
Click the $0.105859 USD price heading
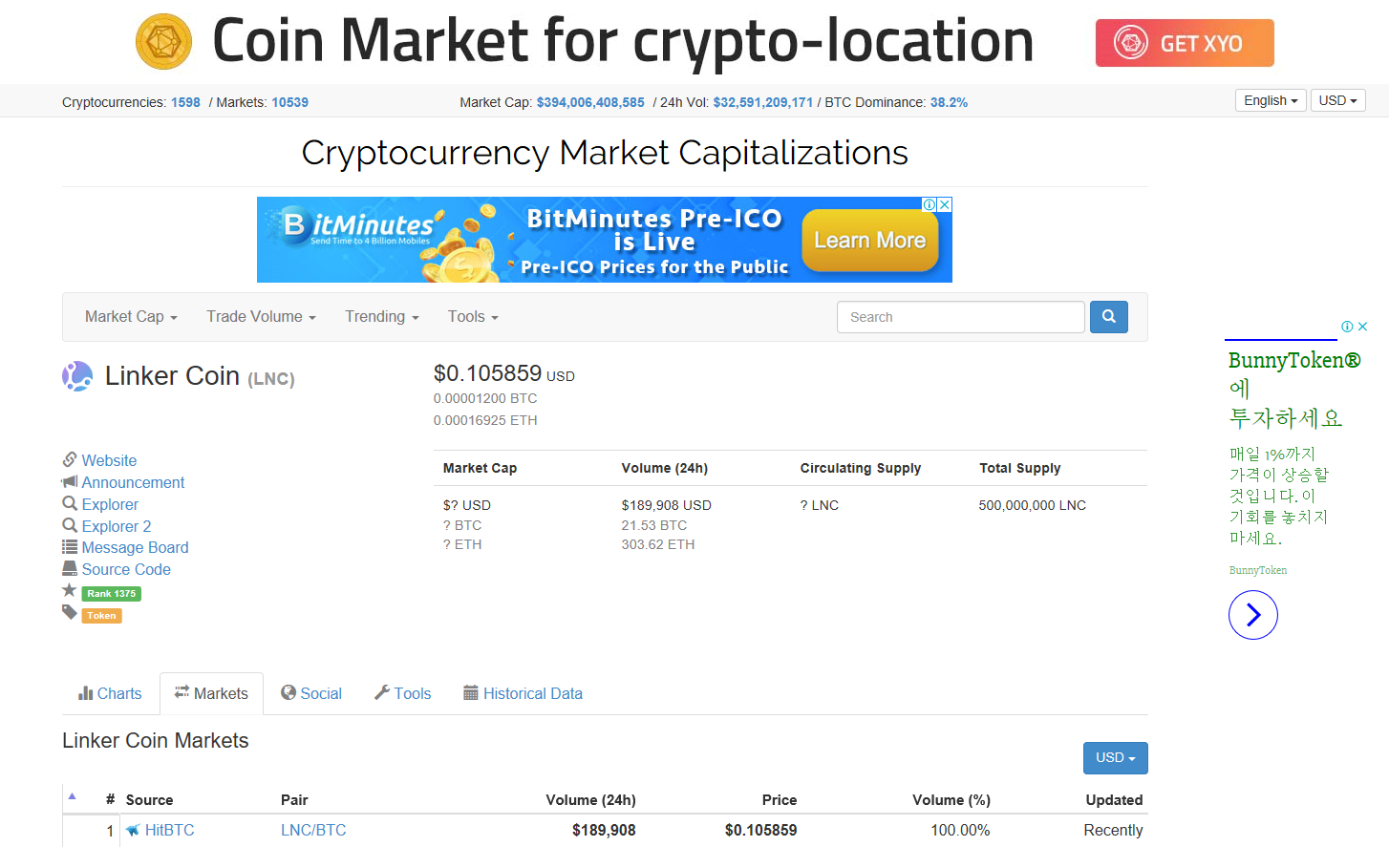(x=504, y=373)
